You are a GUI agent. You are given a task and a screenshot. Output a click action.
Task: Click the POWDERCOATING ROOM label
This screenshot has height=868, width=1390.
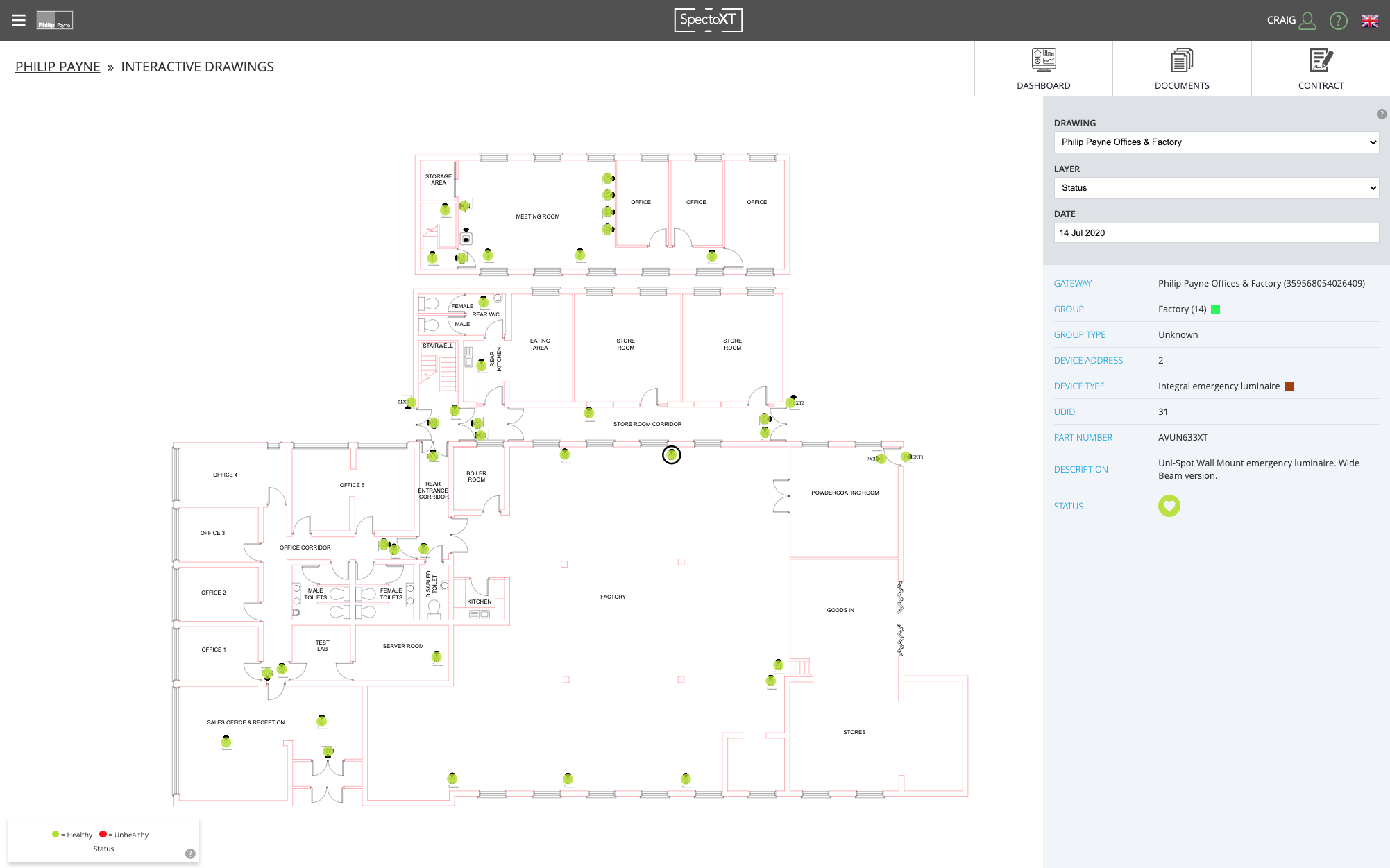tap(845, 493)
